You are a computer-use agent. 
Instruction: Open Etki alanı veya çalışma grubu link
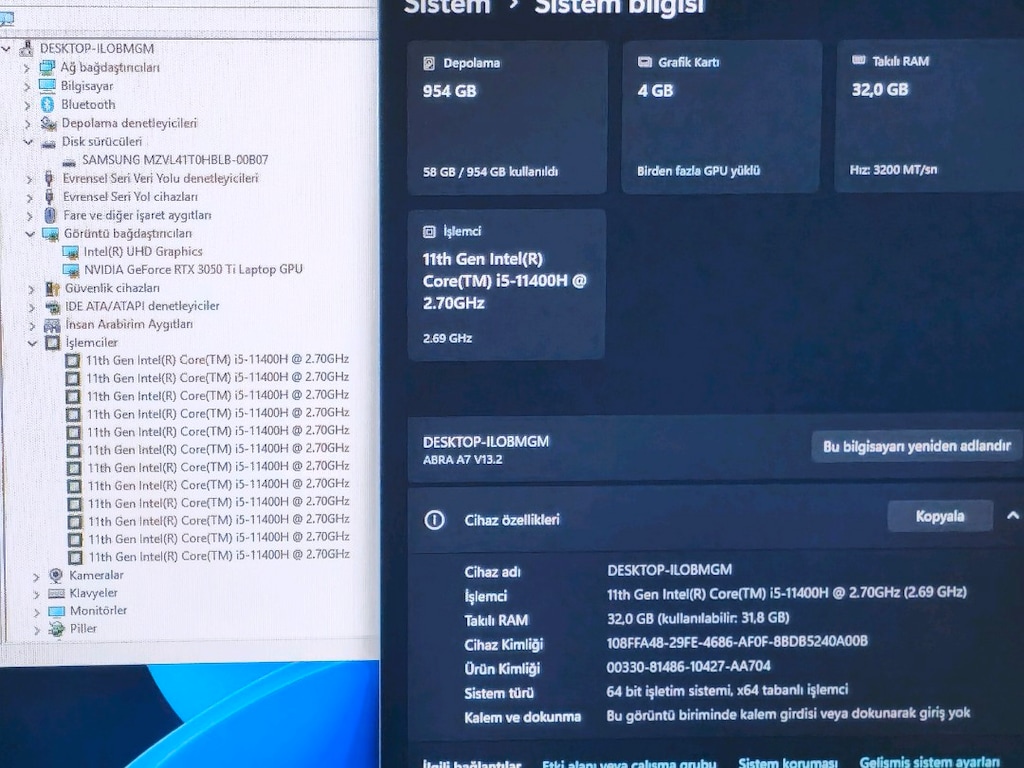coord(629,763)
